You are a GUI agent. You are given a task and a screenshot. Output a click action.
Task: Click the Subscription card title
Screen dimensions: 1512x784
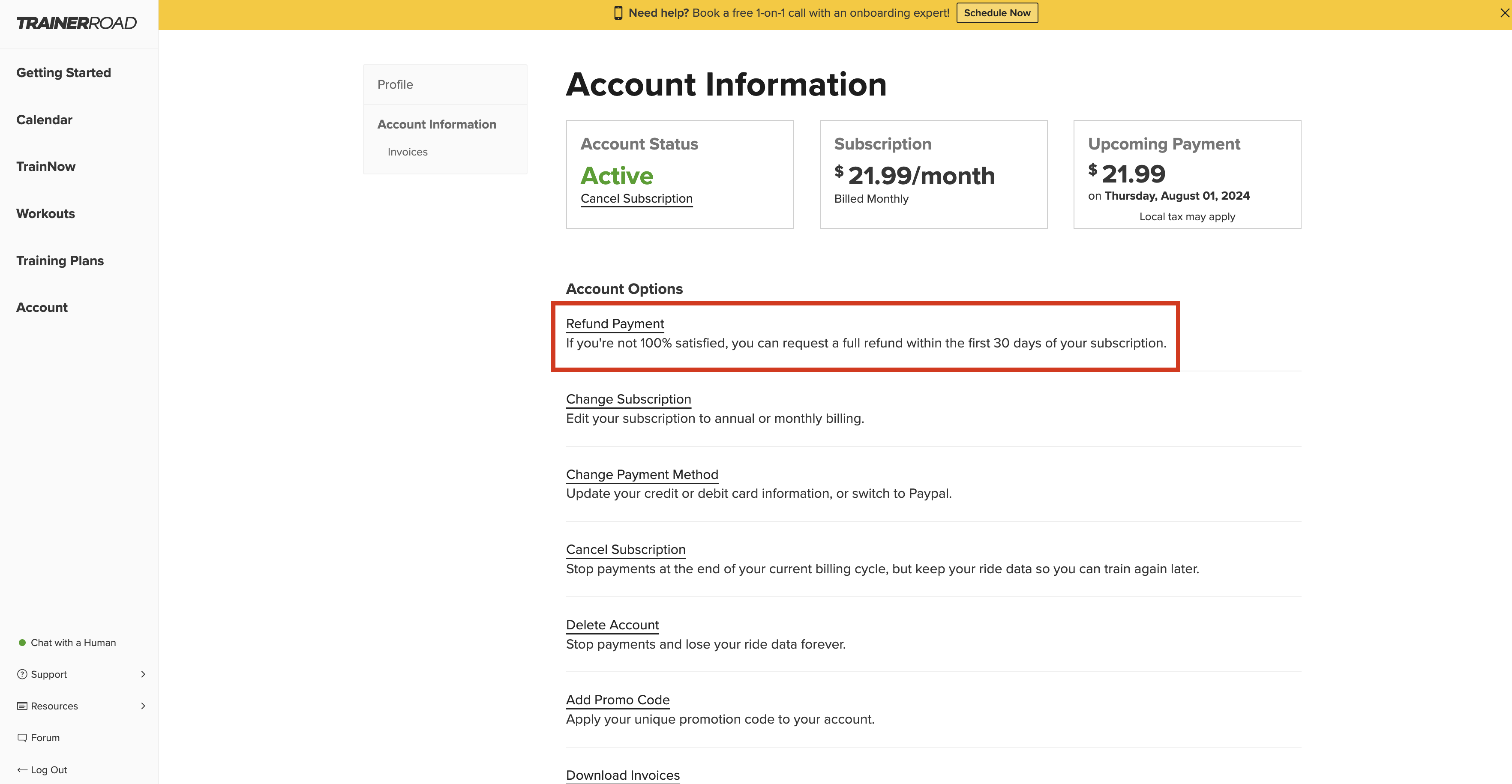(882, 144)
